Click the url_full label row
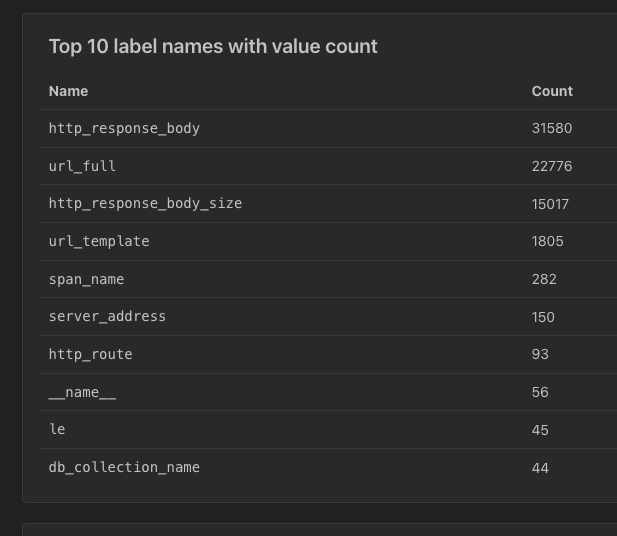This screenshot has height=536, width=617. click(82, 166)
